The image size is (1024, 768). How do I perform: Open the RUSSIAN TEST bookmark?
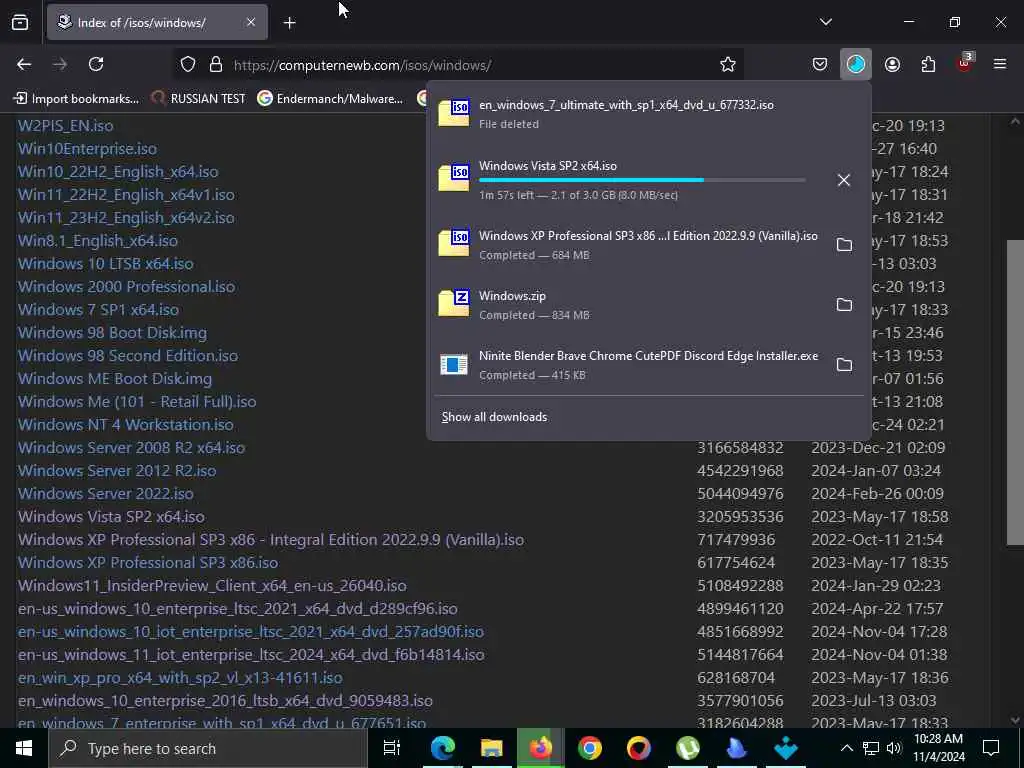[x=199, y=99]
